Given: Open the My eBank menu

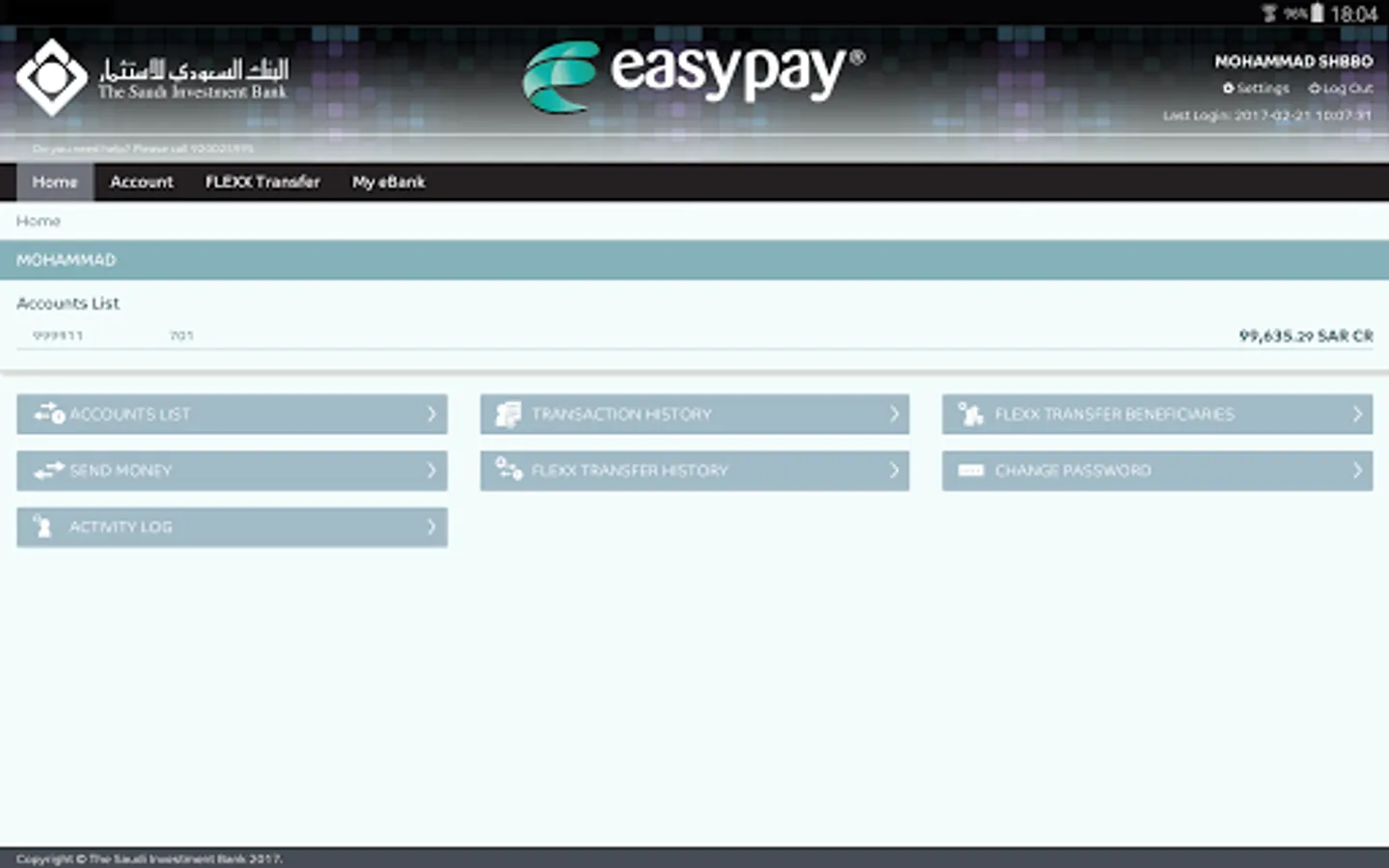Looking at the screenshot, I should click(388, 182).
